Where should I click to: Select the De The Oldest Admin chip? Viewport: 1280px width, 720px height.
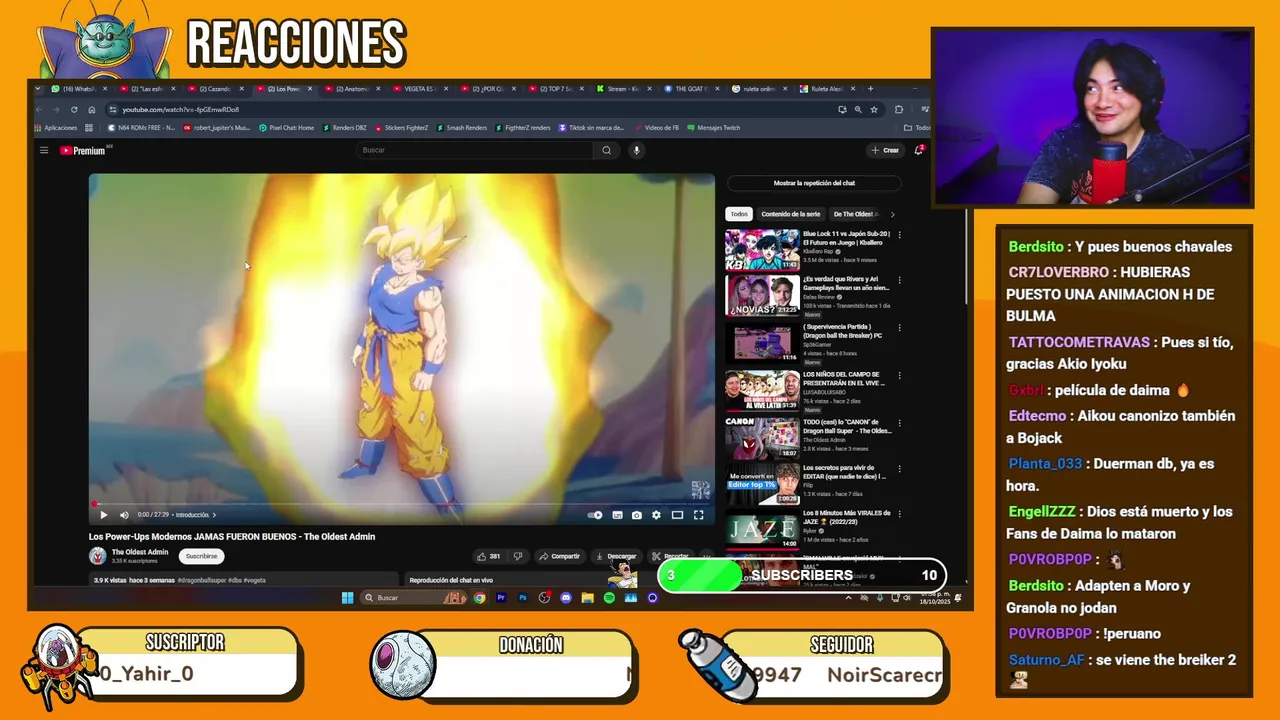pos(855,214)
